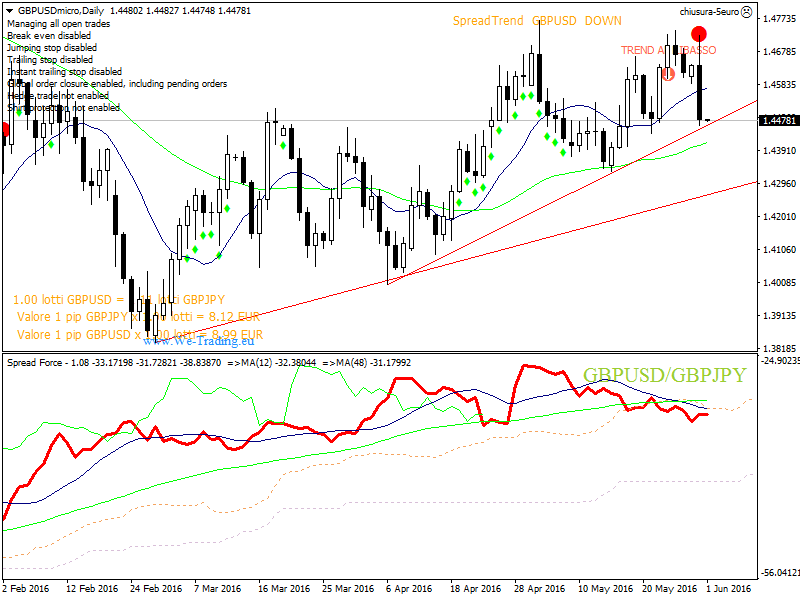Click the 'Managing all open trades' status line
Viewport: 800px width, 600px height.
tap(58, 23)
